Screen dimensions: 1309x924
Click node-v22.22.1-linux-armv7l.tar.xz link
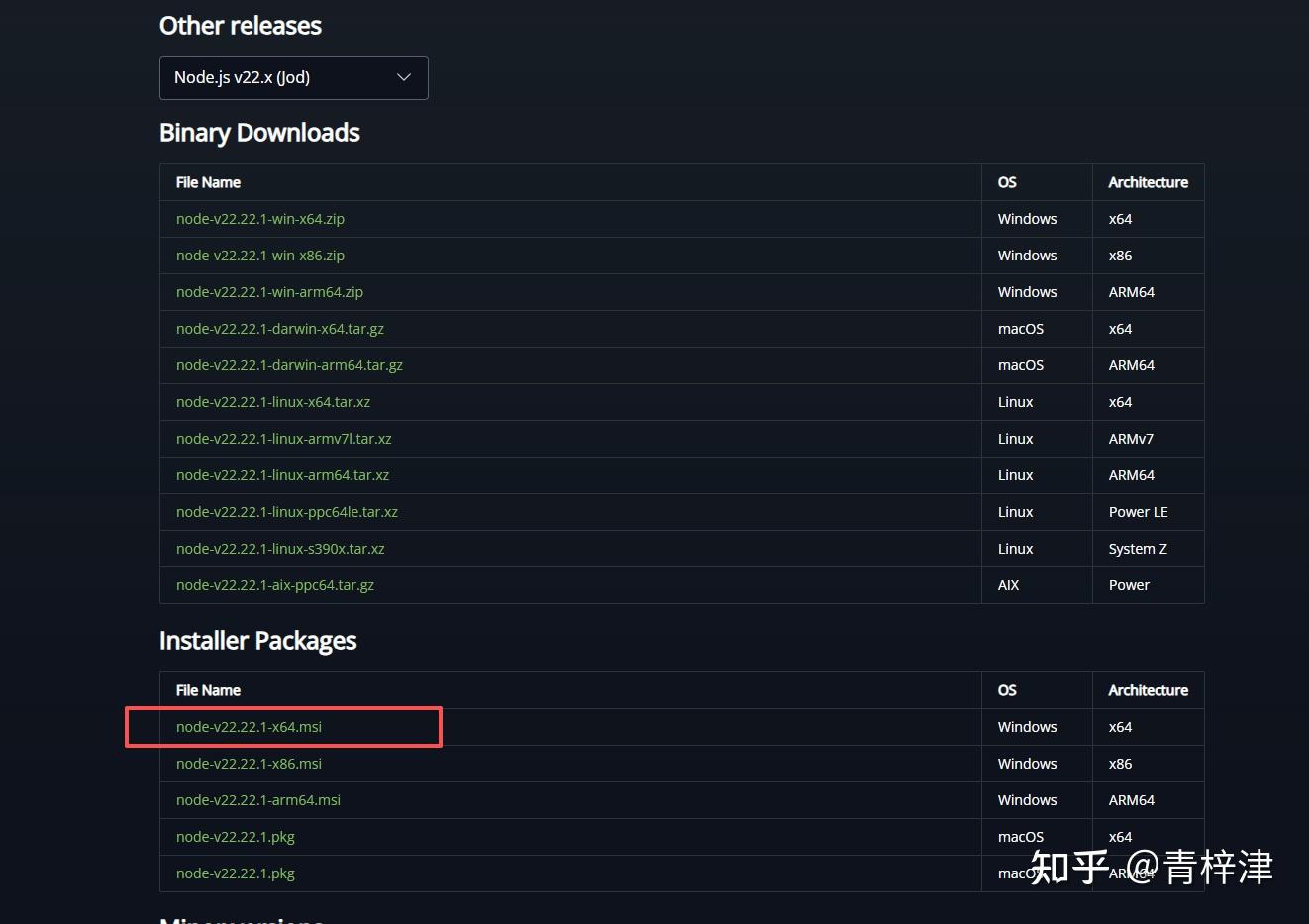point(284,439)
